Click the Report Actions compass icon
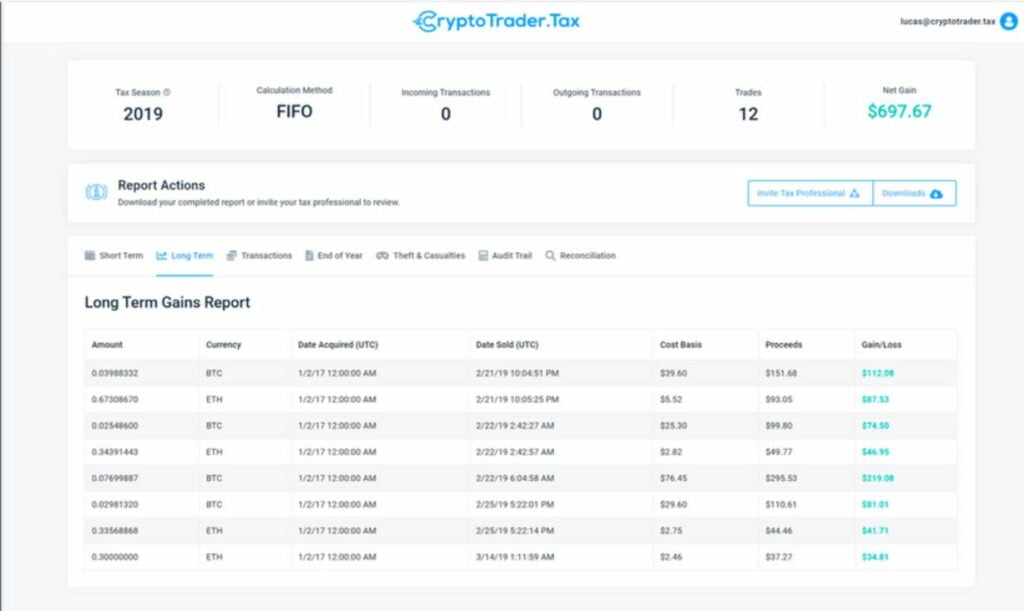 97,193
